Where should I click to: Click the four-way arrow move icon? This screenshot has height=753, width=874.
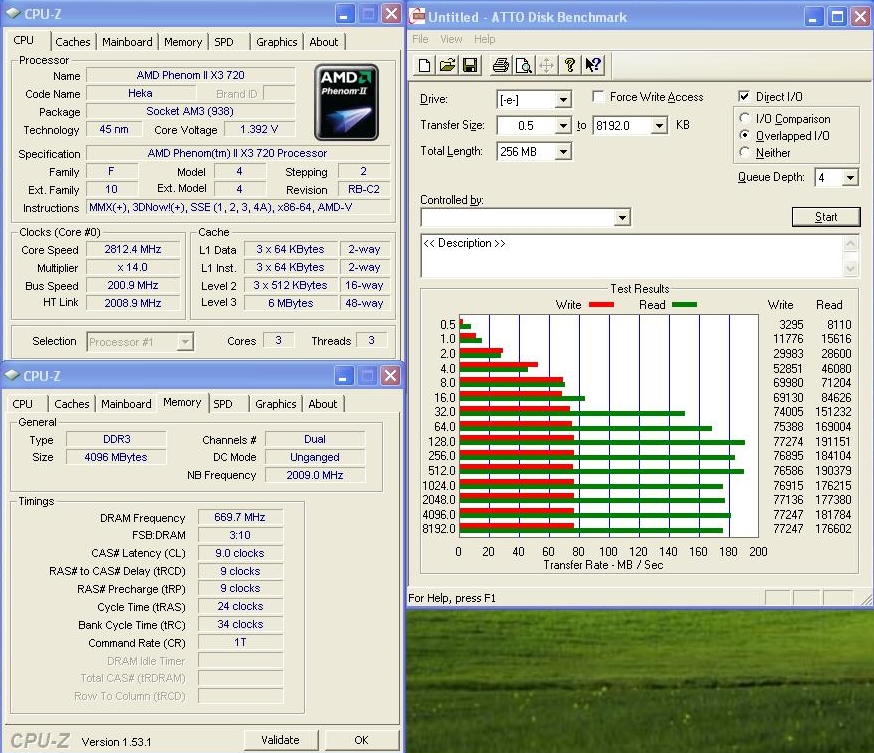pyautogui.click(x=546, y=66)
